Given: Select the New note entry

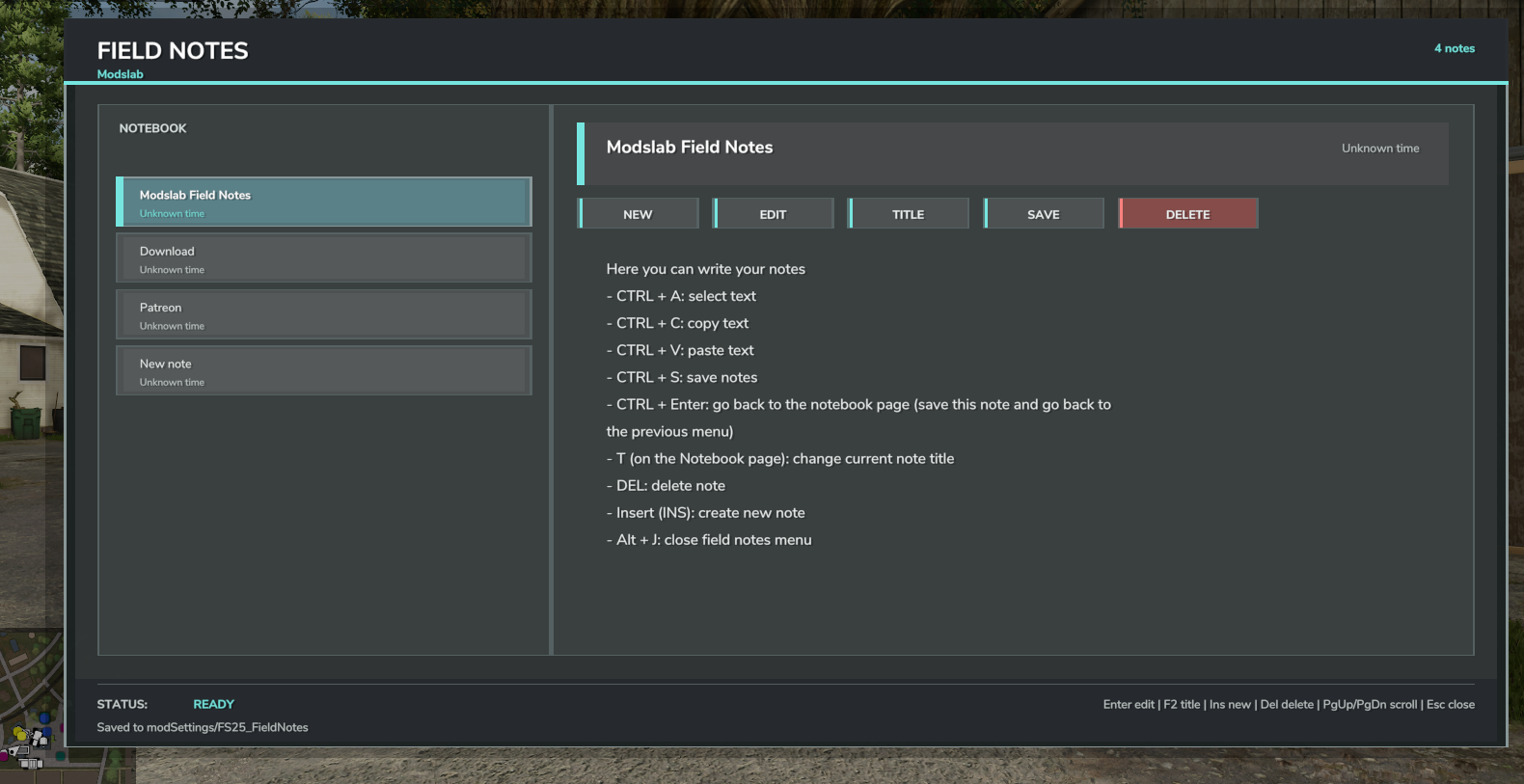Looking at the screenshot, I should 323,370.
